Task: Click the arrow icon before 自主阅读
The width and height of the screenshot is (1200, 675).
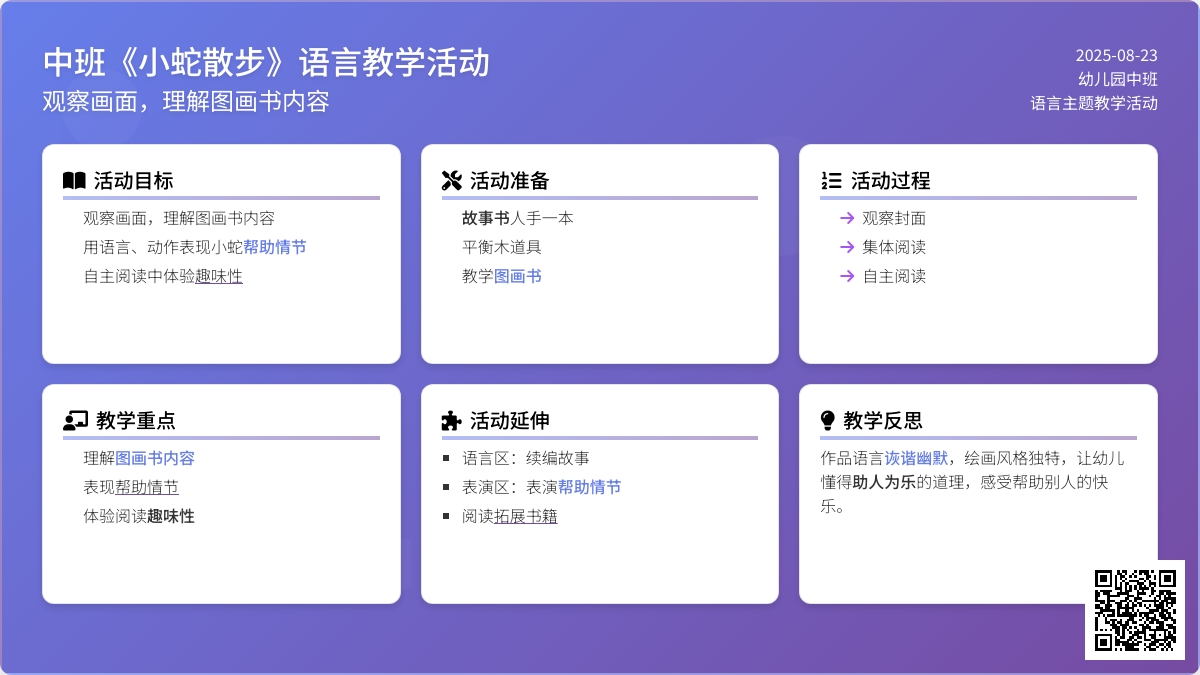Action: click(x=847, y=276)
